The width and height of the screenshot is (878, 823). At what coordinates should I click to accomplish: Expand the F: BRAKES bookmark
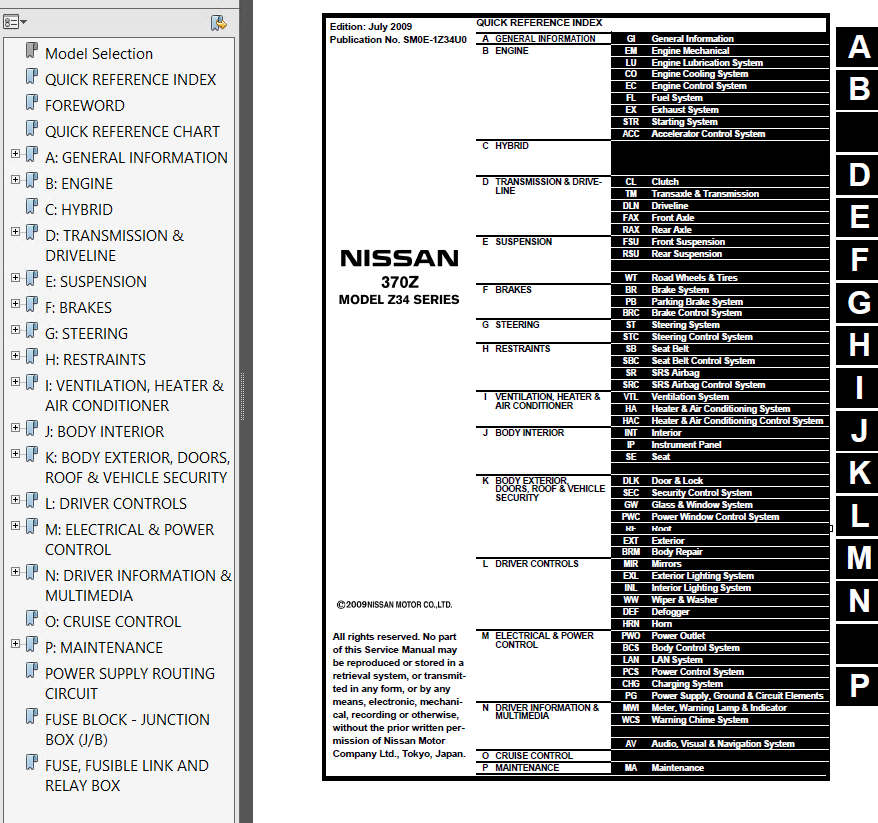click(x=16, y=304)
